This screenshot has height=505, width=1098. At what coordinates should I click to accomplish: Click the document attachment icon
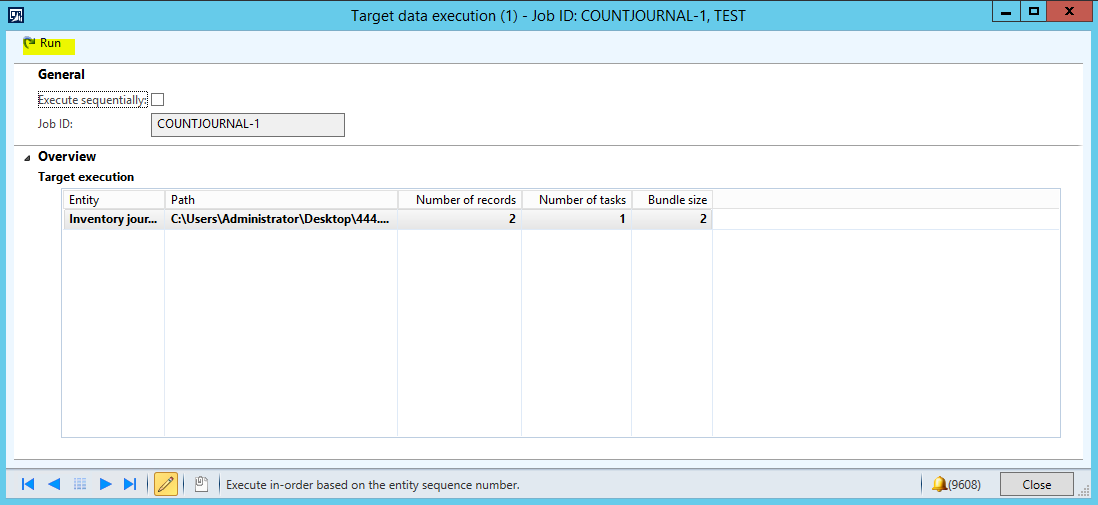click(200, 484)
